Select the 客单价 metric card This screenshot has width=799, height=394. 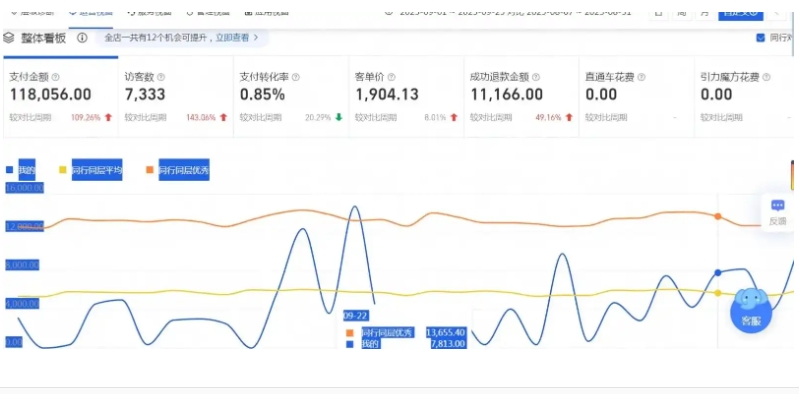(406, 97)
